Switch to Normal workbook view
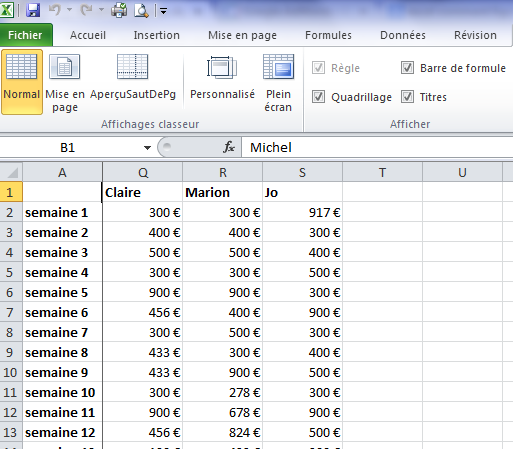 click(22, 82)
